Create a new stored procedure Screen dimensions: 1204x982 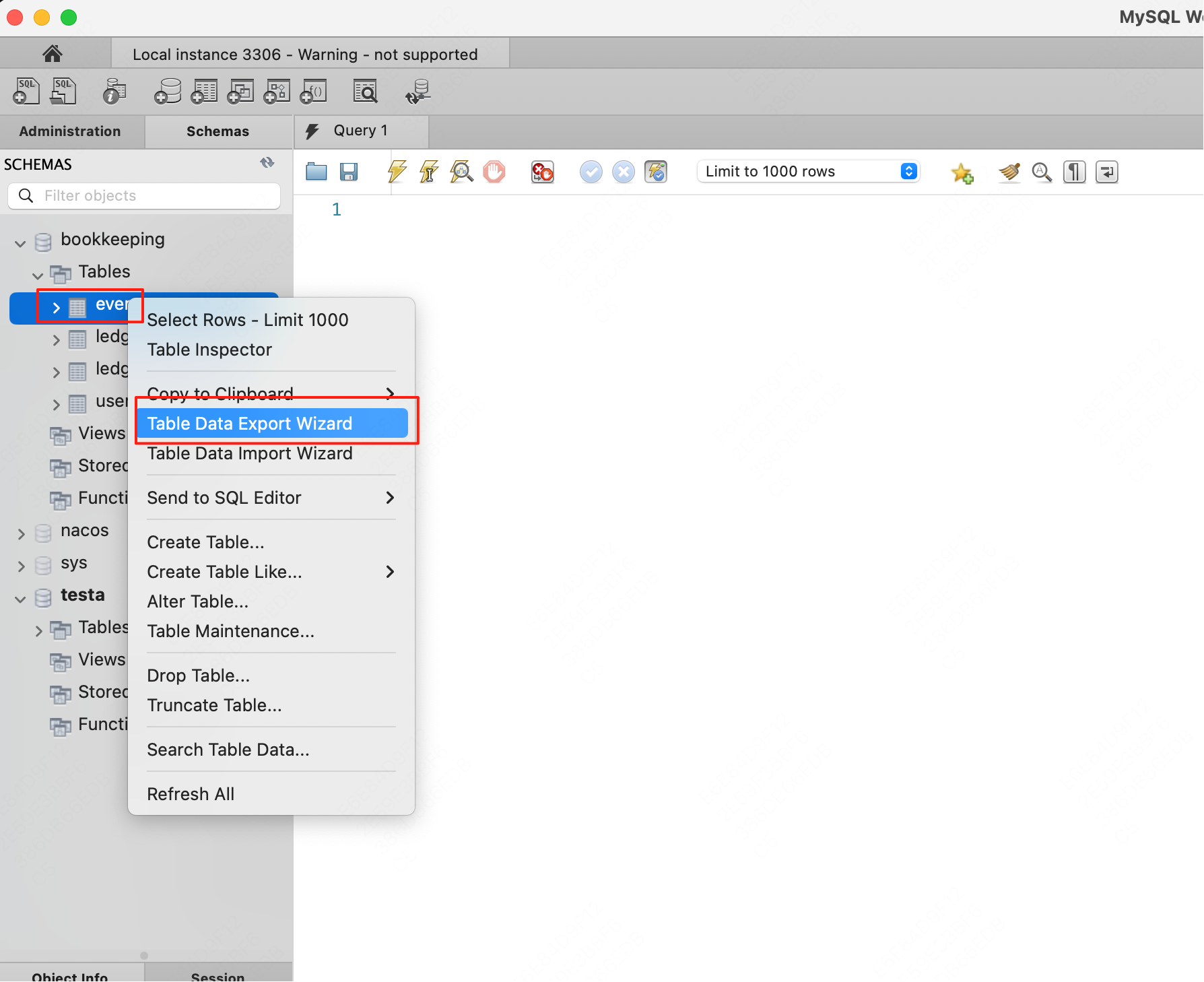pos(276,91)
